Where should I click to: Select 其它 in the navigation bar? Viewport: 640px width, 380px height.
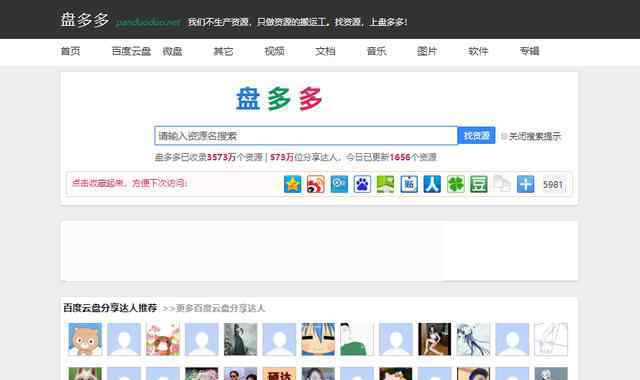(223, 51)
